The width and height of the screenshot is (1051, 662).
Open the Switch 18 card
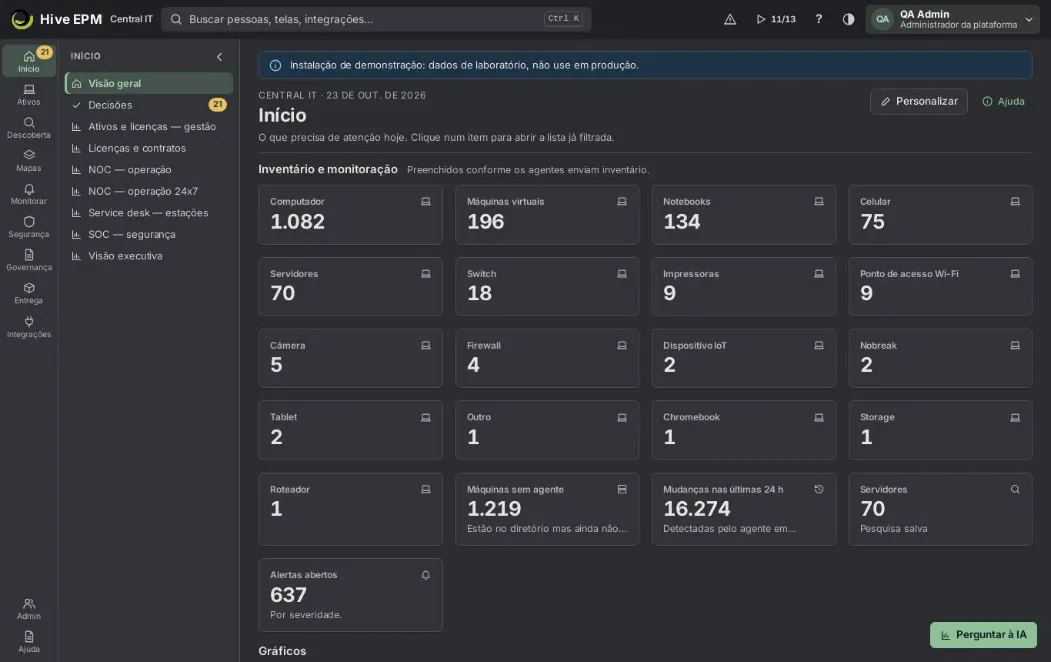[x=547, y=286]
